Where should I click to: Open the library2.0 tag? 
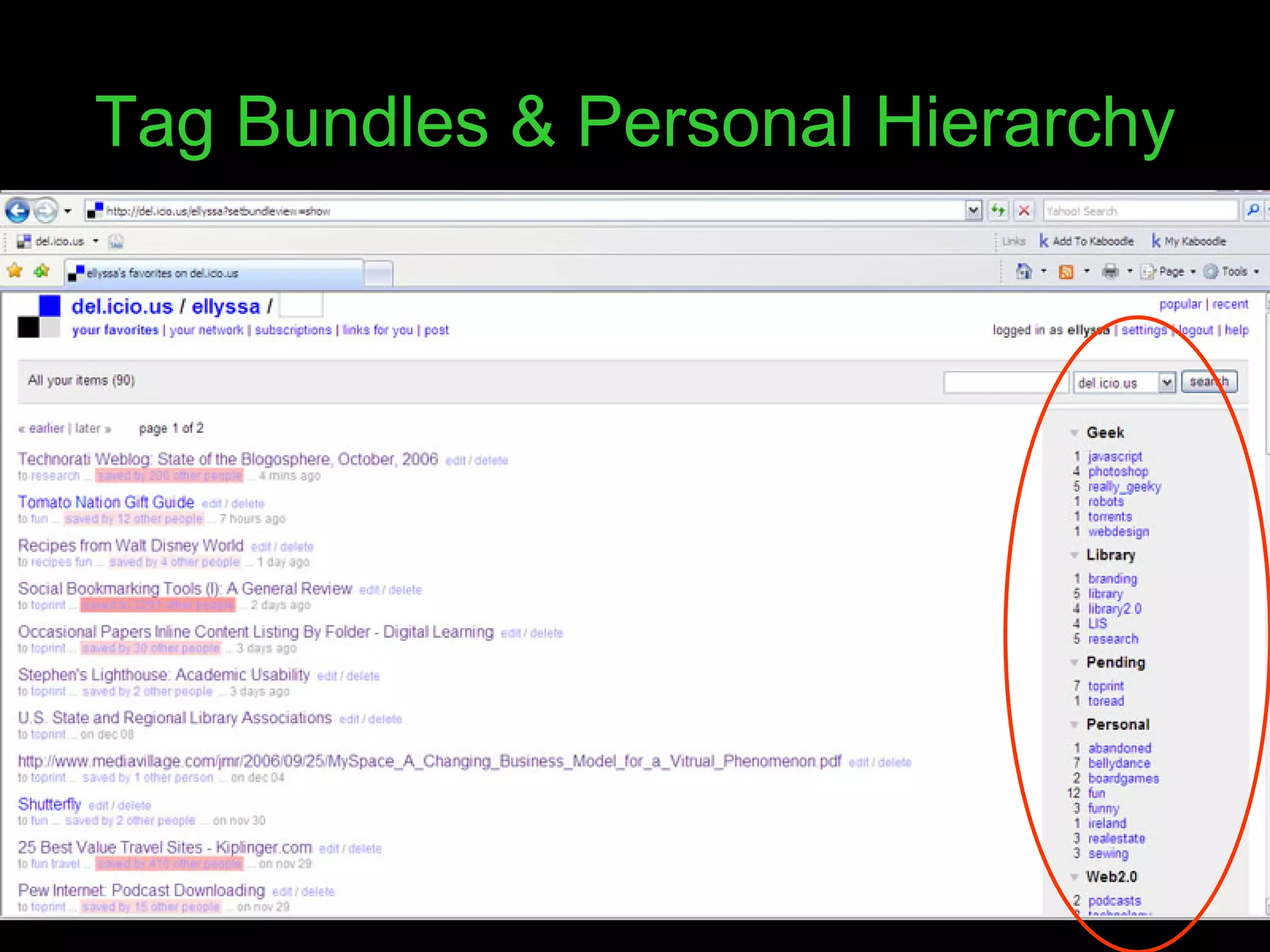pos(1115,609)
